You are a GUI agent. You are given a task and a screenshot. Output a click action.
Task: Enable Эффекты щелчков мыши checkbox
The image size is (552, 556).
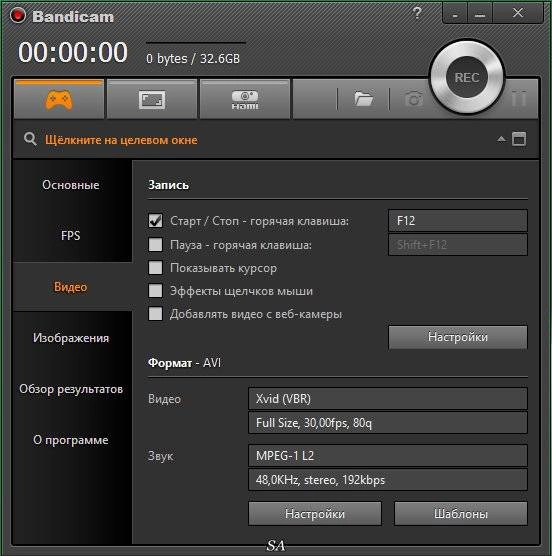coord(155,290)
